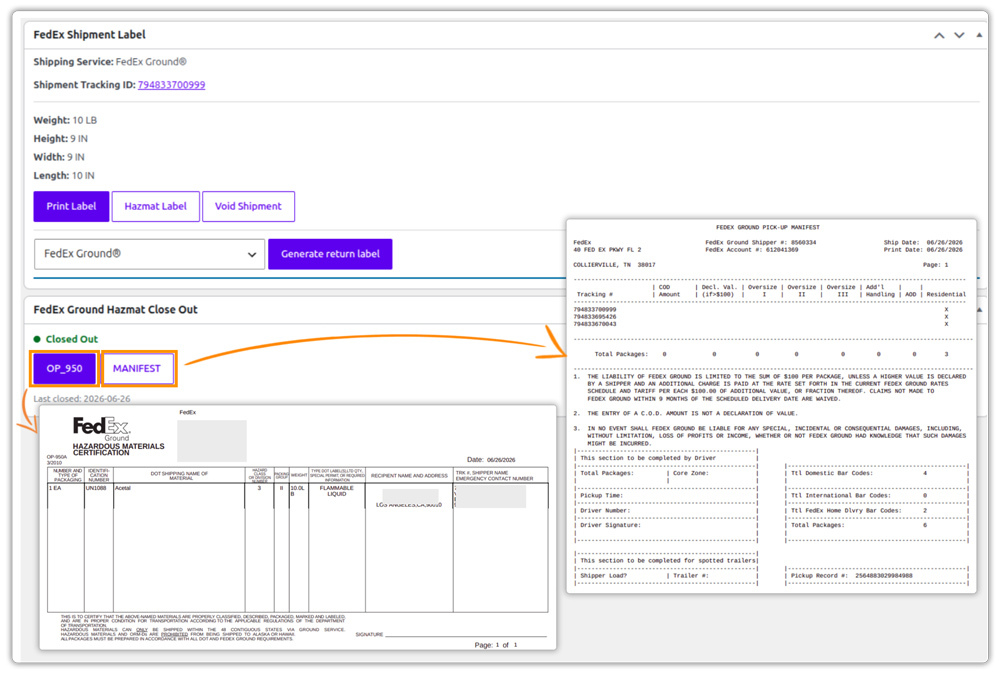Open the MANIFEST document
This screenshot has height=675, width=1000.
pos(137,369)
